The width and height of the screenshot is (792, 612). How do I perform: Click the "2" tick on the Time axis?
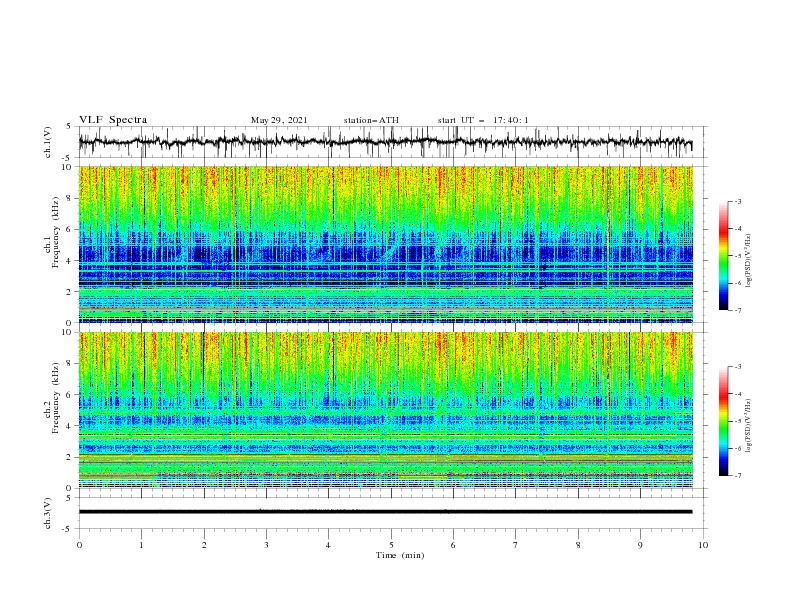point(204,545)
